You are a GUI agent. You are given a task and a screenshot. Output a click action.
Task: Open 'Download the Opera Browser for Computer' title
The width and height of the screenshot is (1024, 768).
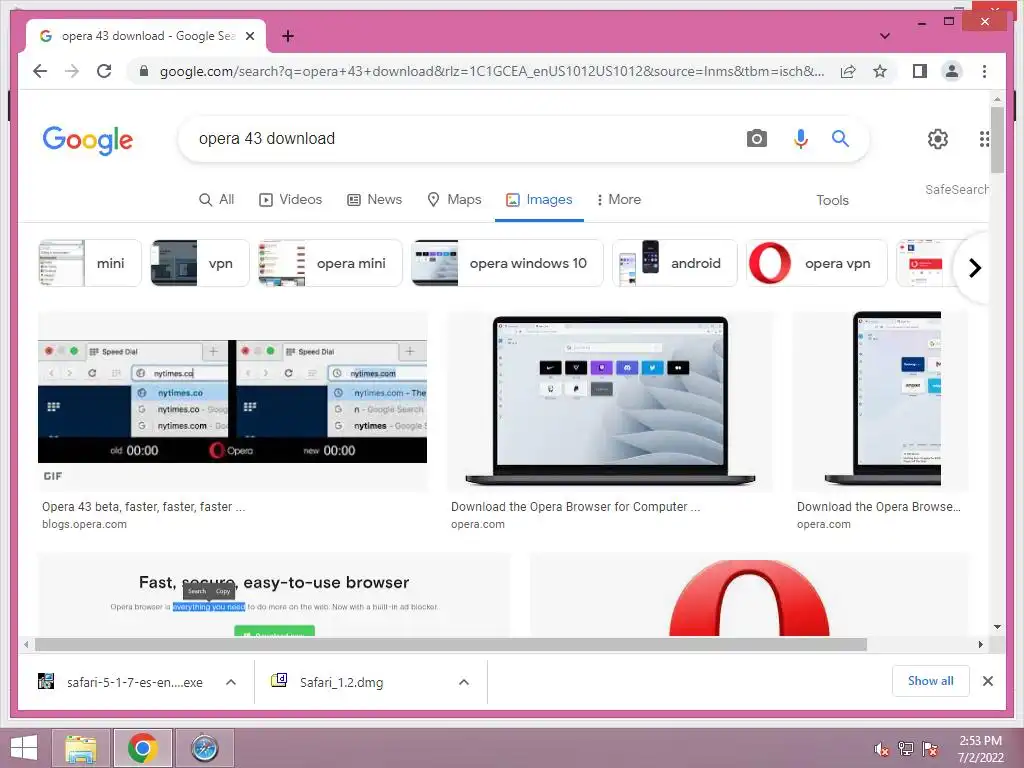[x=575, y=507]
